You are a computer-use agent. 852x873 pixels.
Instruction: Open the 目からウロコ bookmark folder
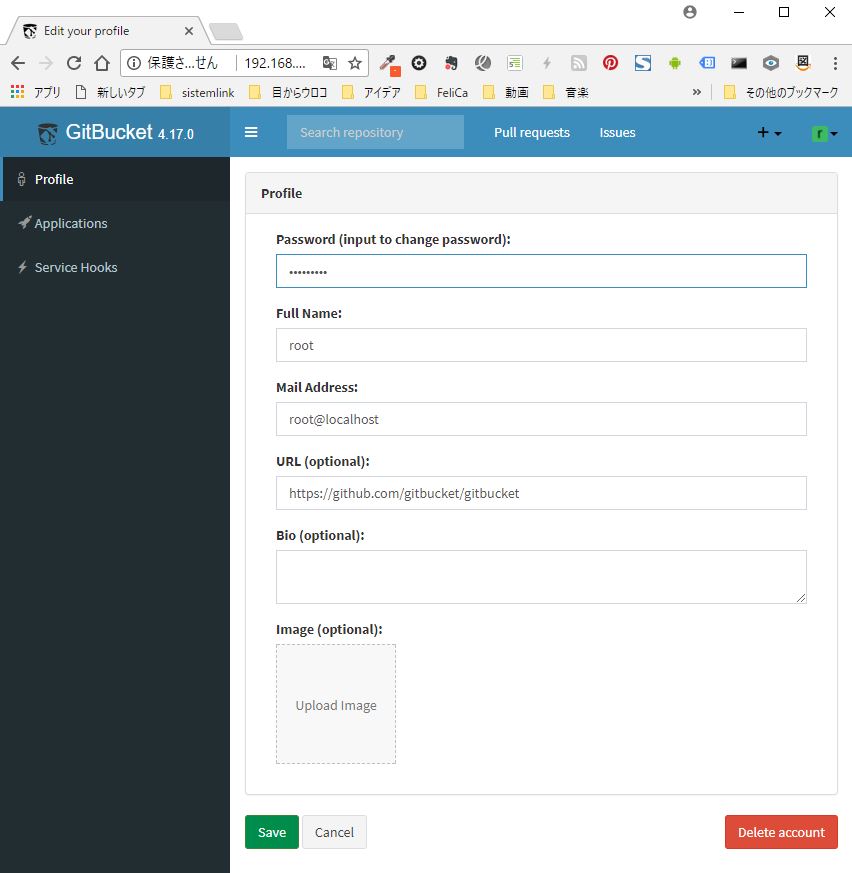pyautogui.click(x=288, y=92)
